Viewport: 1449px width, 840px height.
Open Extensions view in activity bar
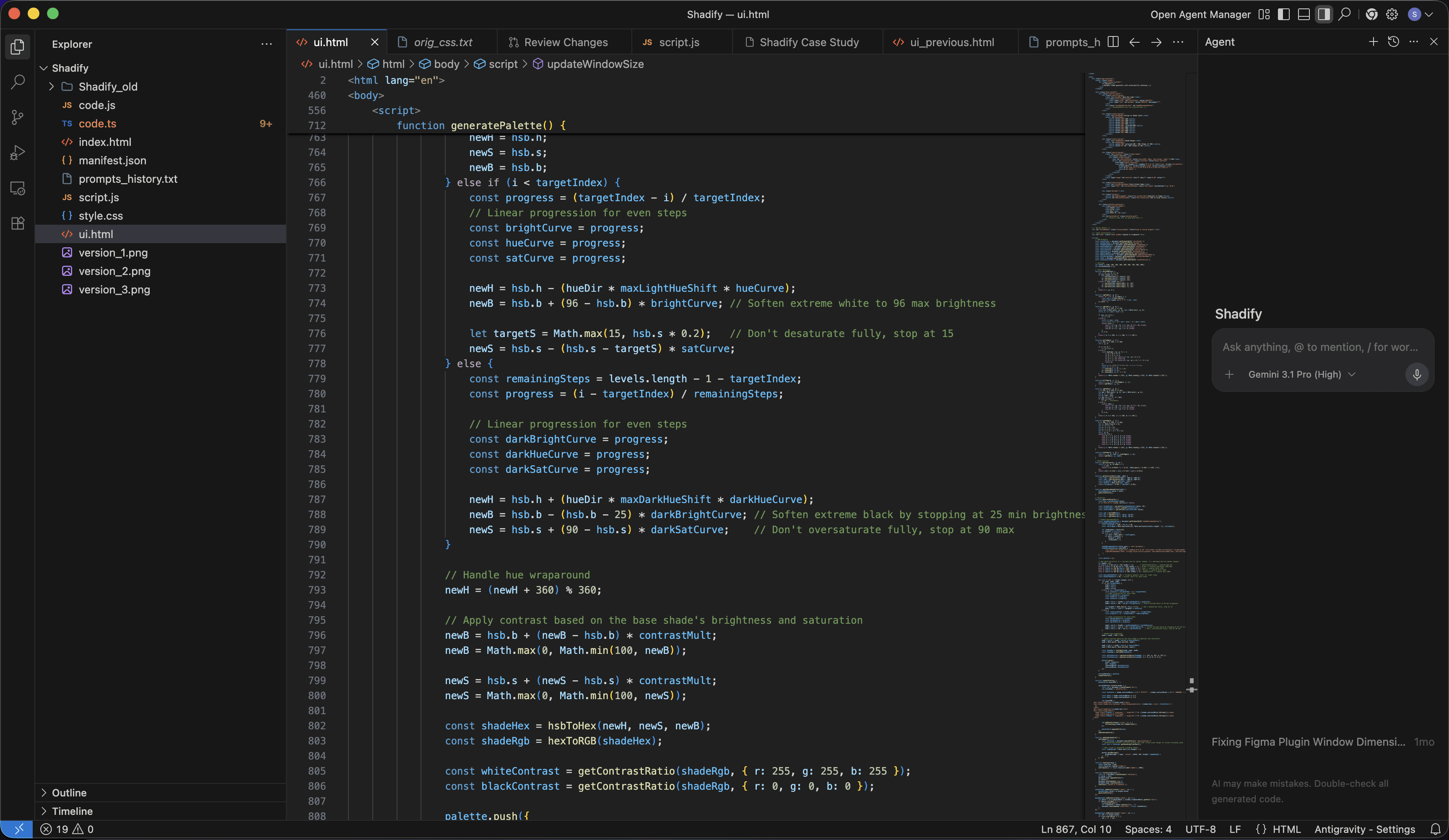(17, 223)
